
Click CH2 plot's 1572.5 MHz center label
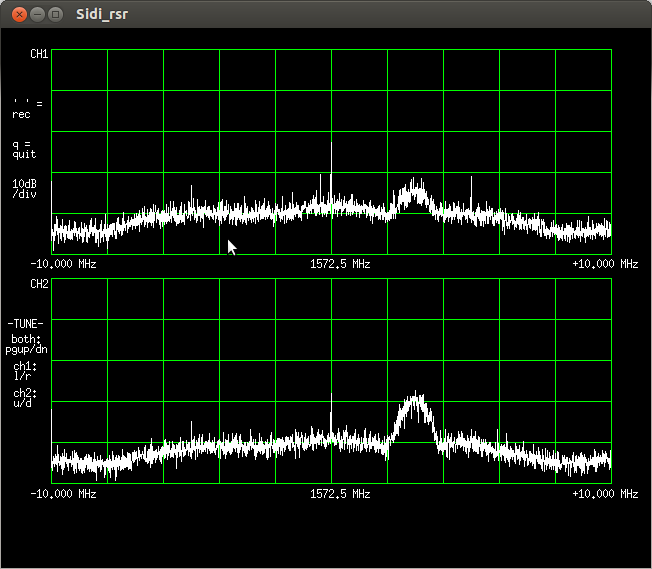click(x=340, y=494)
